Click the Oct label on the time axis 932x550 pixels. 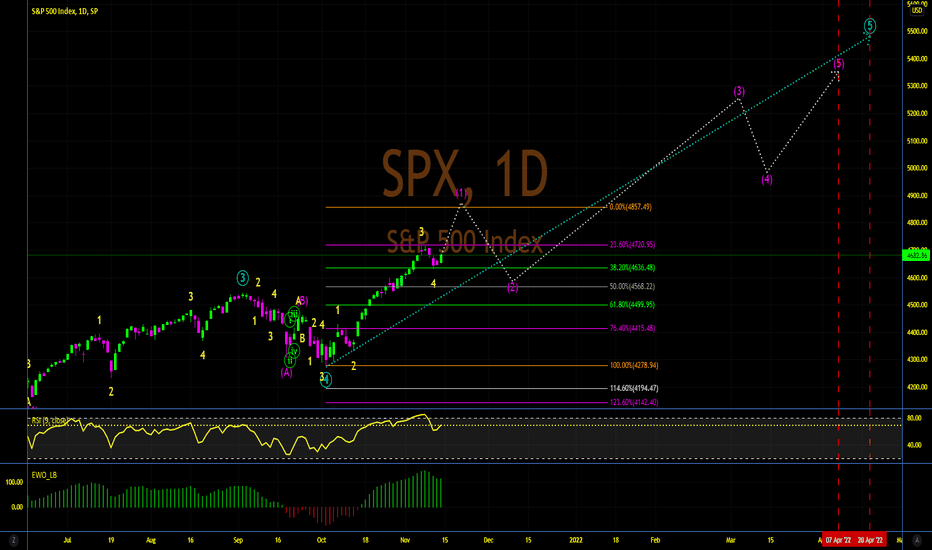point(322,540)
